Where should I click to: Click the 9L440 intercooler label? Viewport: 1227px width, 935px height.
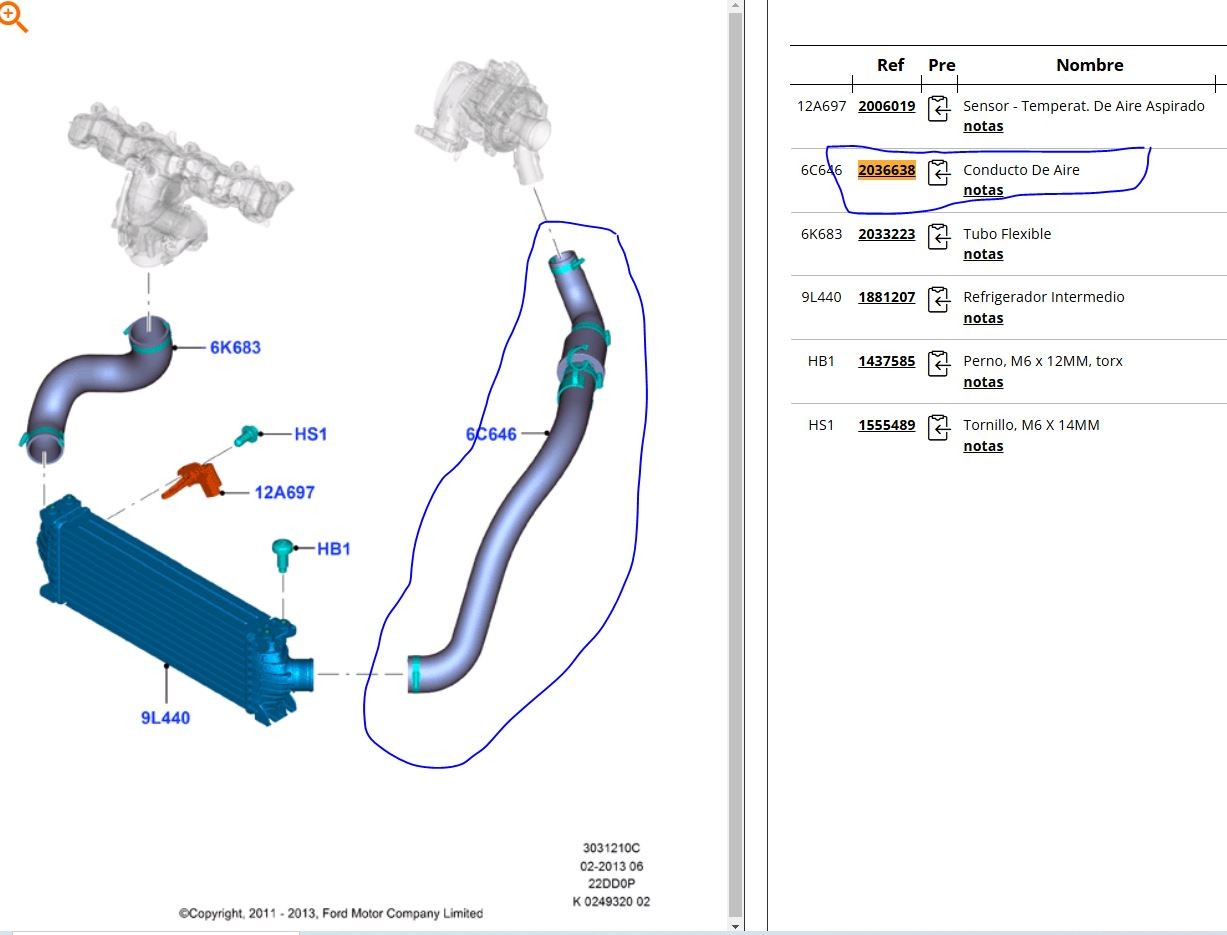[x=165, y=717]
